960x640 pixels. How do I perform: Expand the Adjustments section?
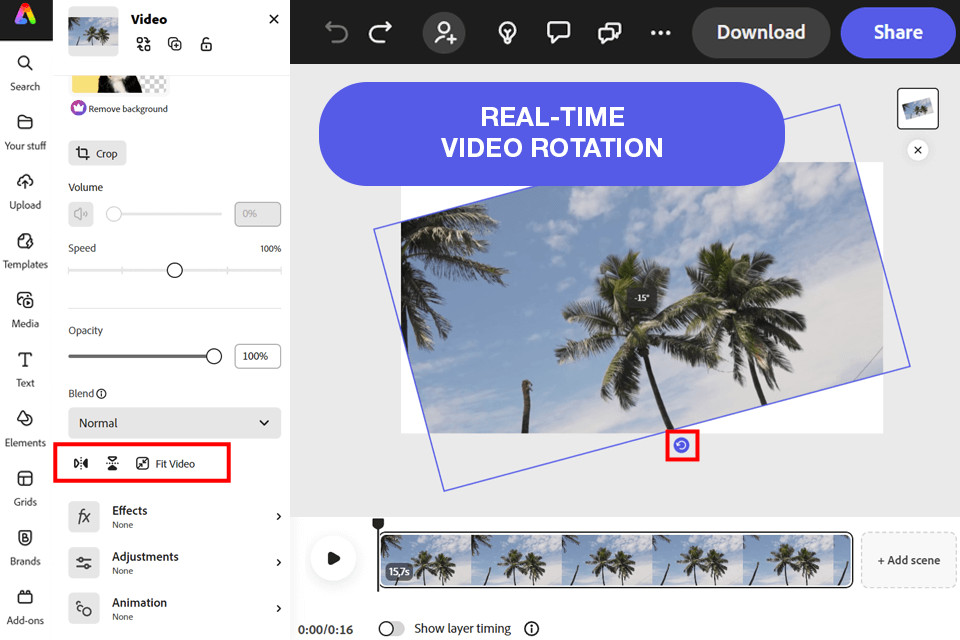[174, 562]
